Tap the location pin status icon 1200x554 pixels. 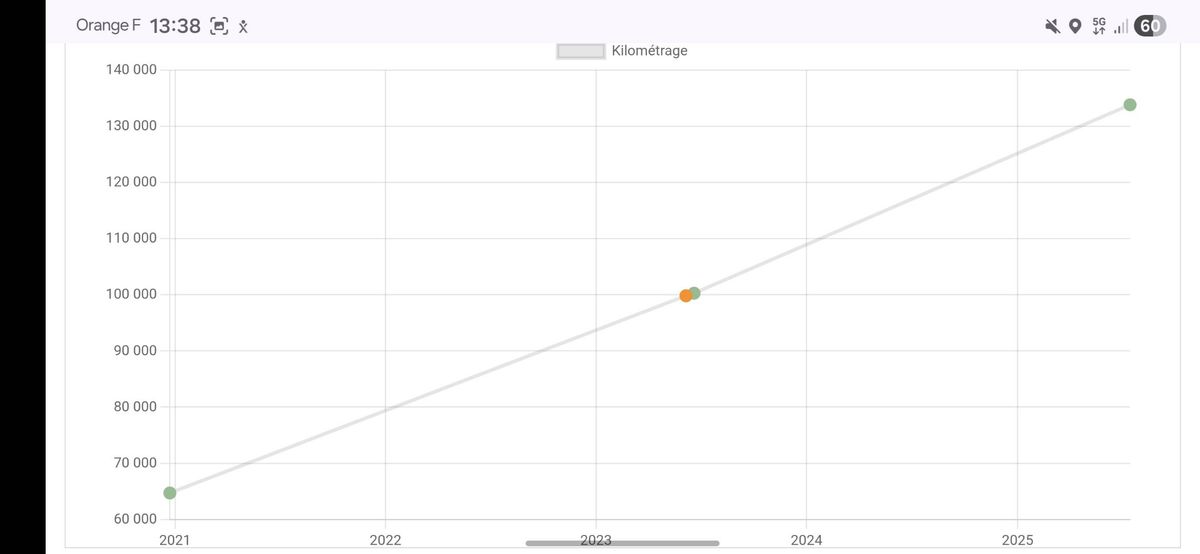click(1075, 26)
